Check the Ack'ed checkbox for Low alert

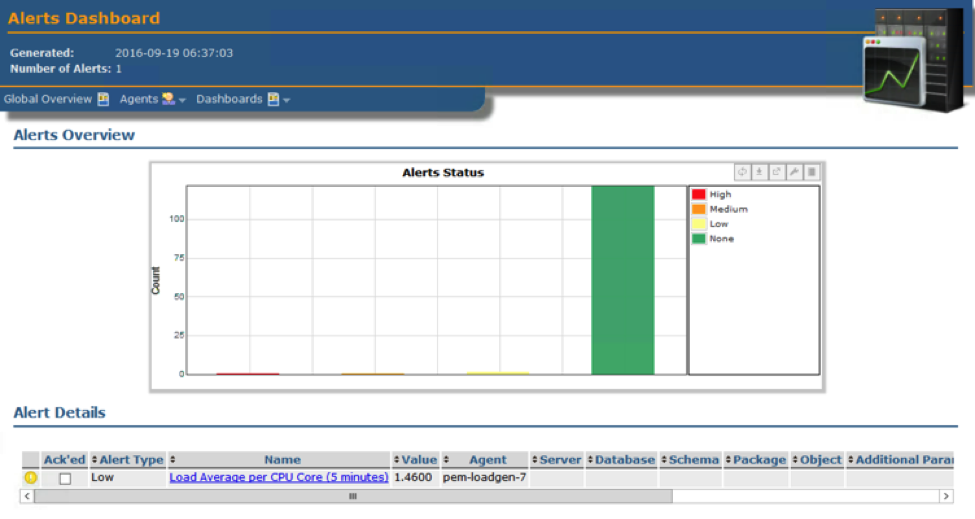click(65, 479)
